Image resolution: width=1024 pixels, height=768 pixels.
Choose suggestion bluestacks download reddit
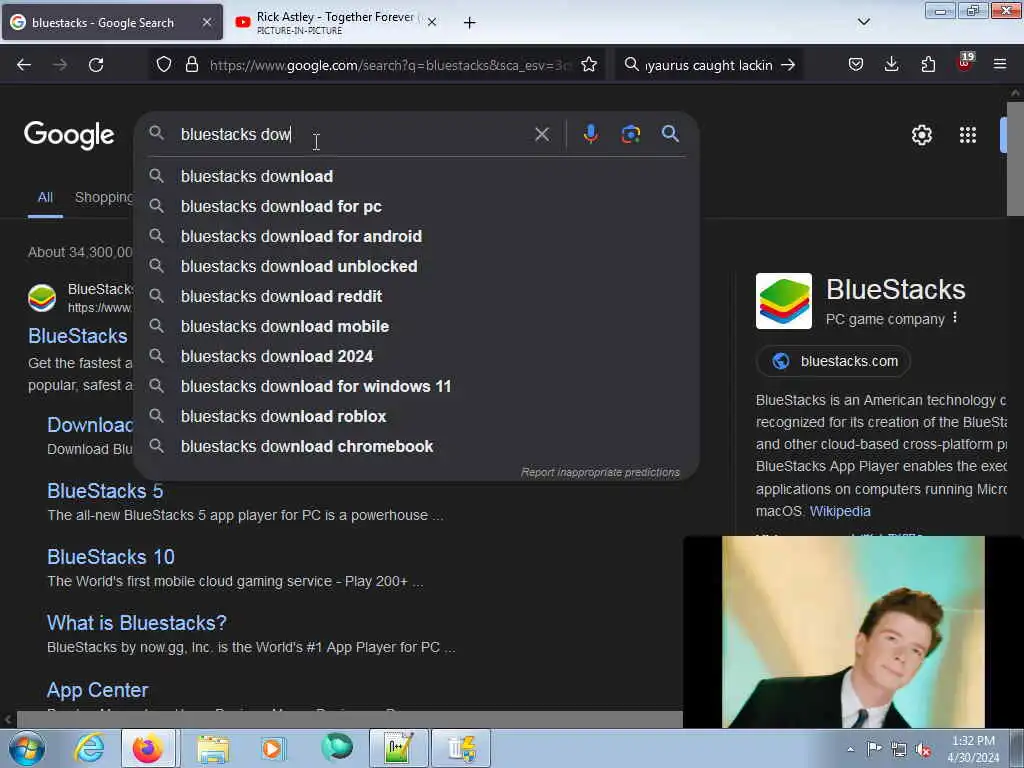417,296
